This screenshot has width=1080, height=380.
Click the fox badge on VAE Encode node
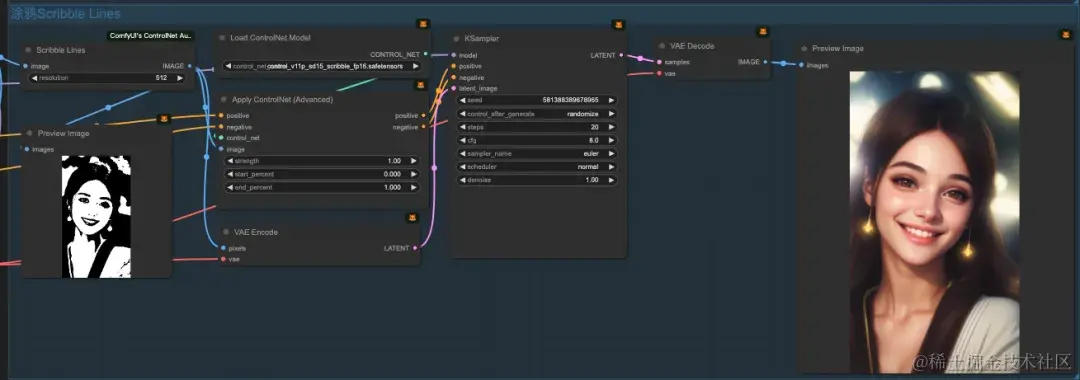click(412, 218)
